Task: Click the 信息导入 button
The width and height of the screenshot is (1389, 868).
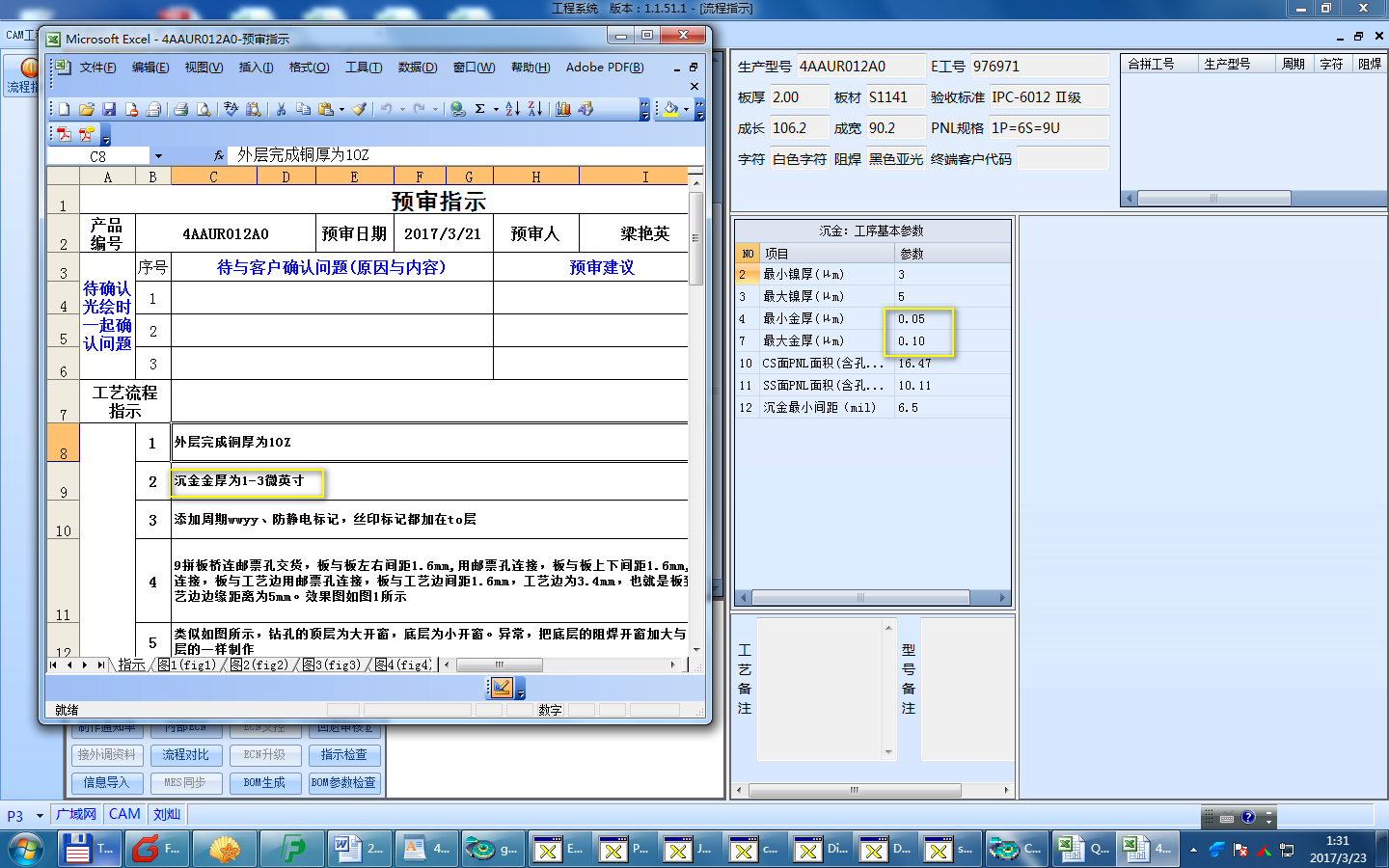Action: coord(106,783)
